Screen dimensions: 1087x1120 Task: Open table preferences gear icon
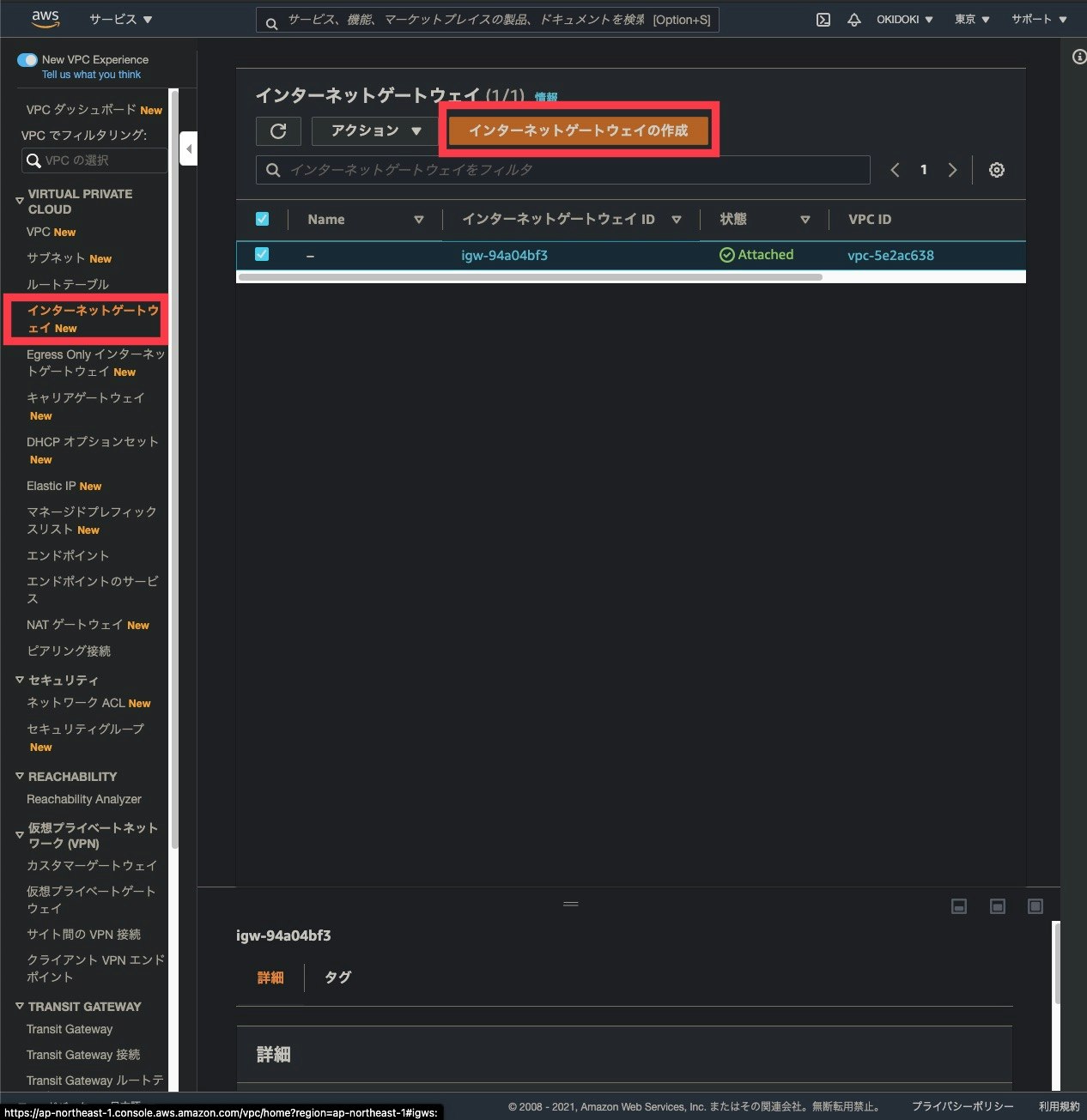996,170
